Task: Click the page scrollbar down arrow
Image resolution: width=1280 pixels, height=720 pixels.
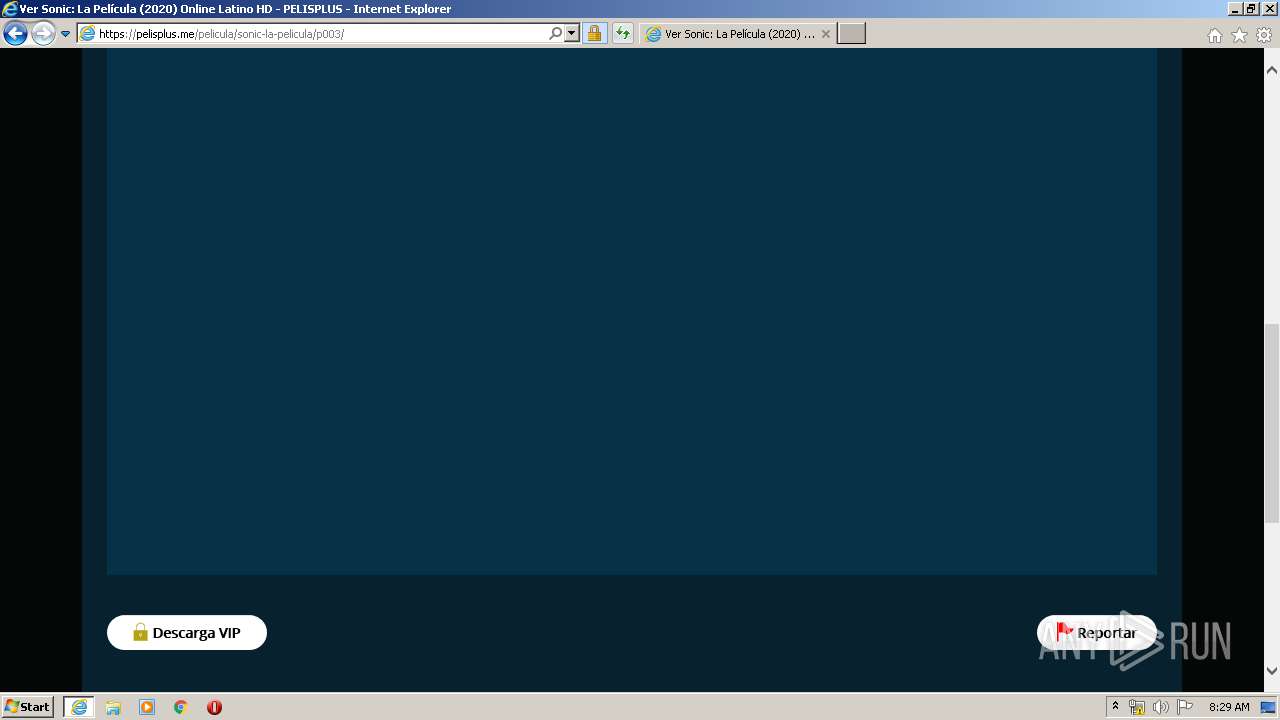Action: point(1272,671)
